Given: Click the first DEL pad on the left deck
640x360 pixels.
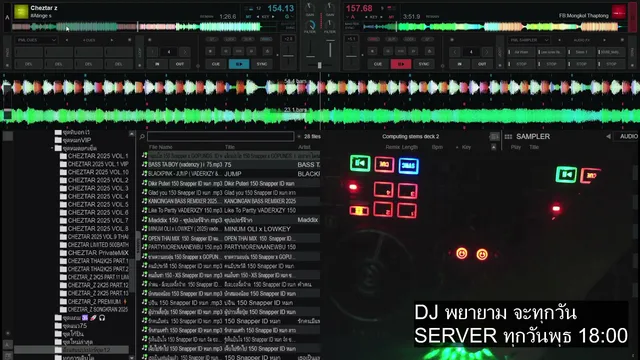Looking at the screenshot, I should click(29, 64).
